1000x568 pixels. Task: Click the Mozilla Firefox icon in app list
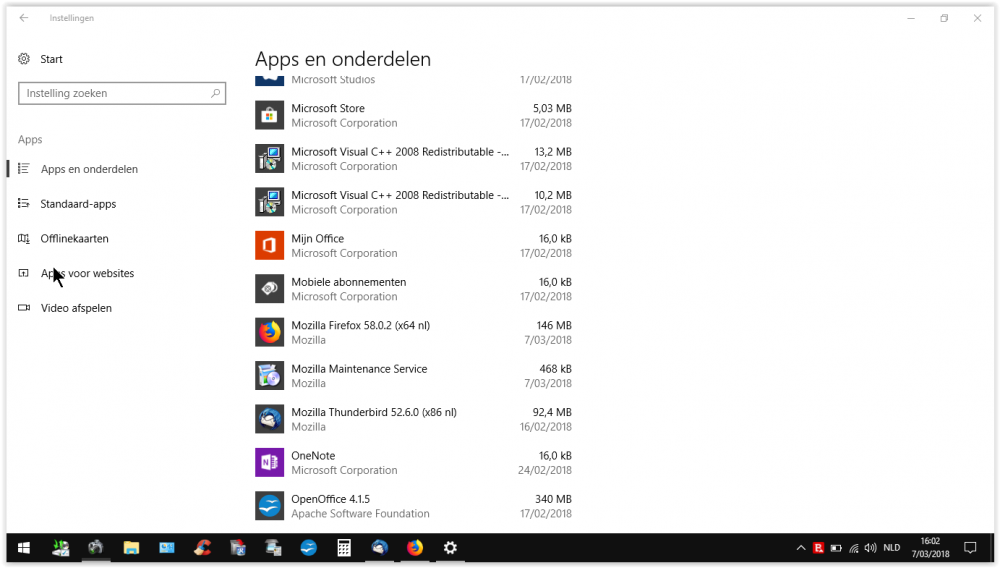pos(269,332)
